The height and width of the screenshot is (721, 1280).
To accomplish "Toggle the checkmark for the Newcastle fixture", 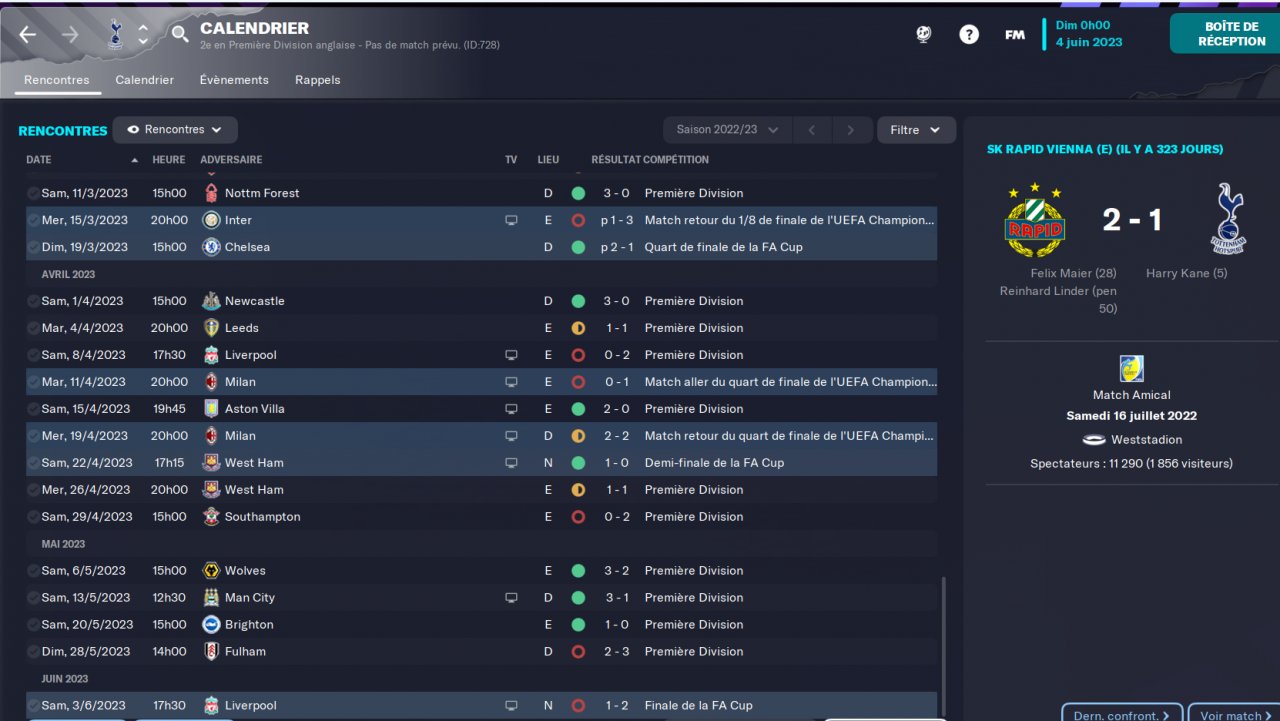I will pos(33,301).
